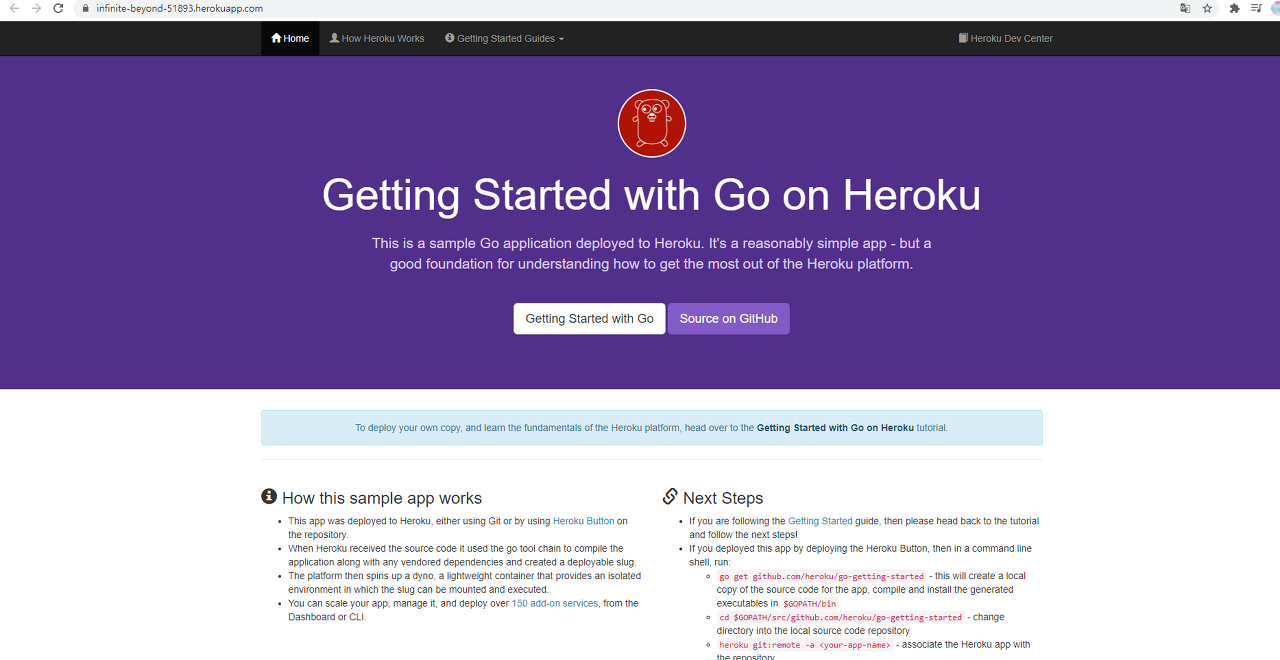Open the media control playlist icon
1280x660 pixels.
[x=1256, y=8]
